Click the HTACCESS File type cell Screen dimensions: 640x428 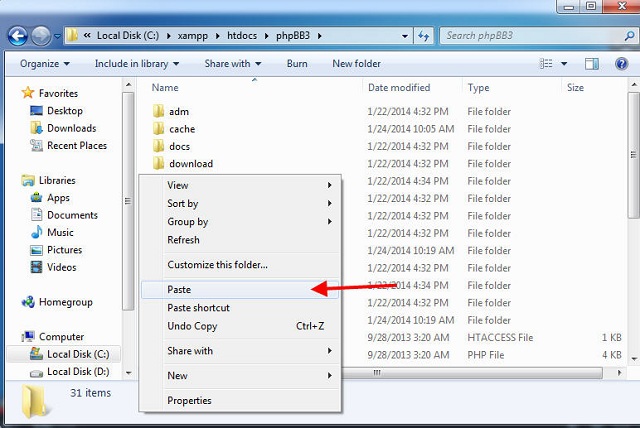(500, 337)
